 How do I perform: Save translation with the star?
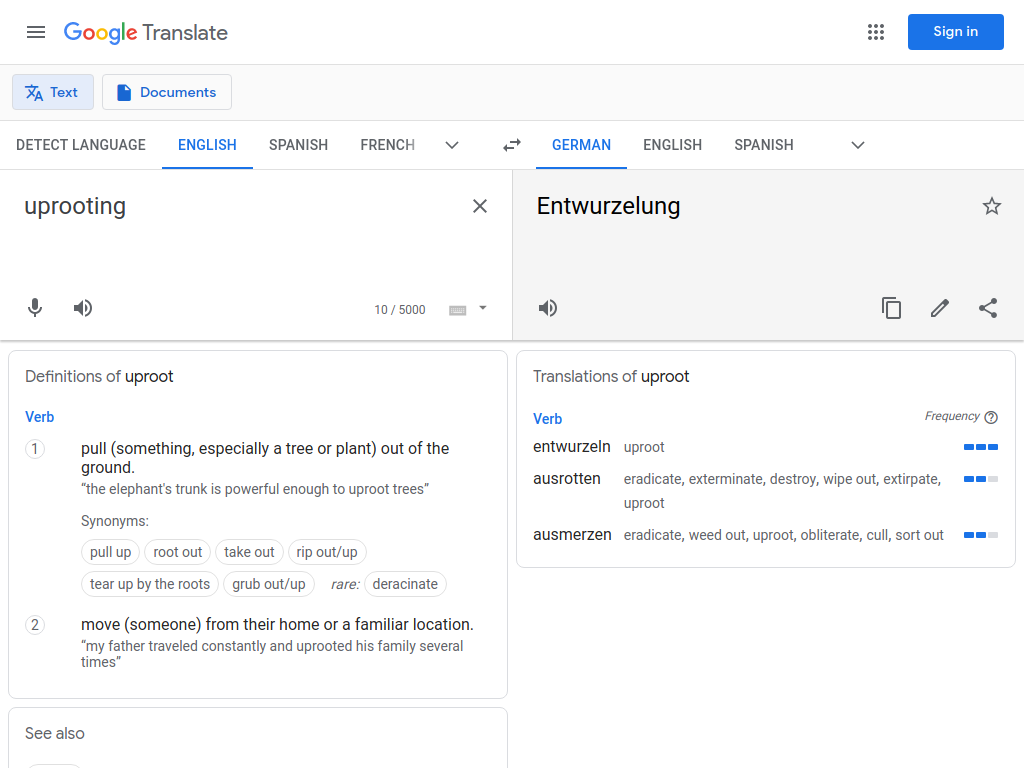click(992, 206)
